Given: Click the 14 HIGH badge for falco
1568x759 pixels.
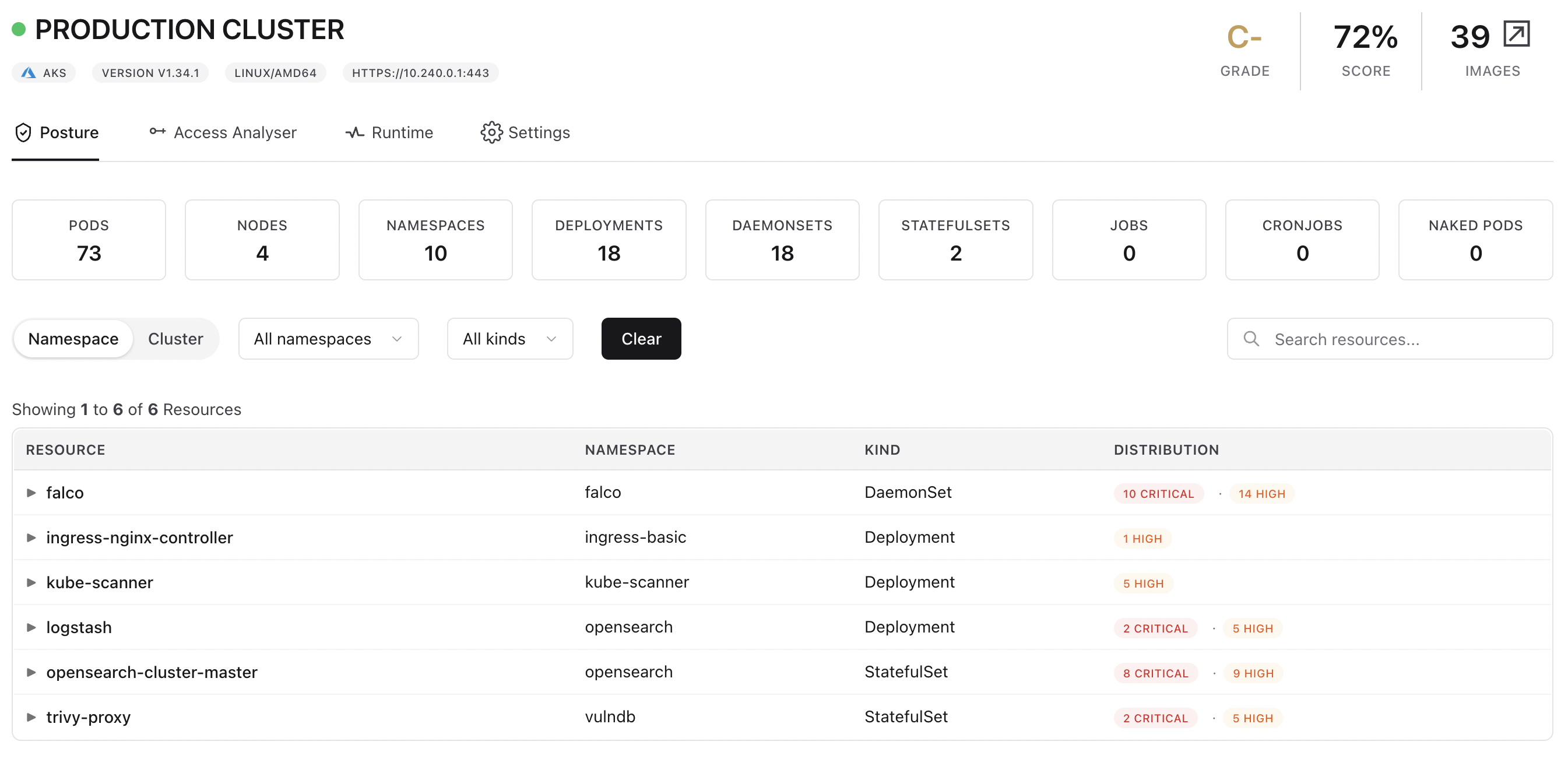Looking at the screenshot, I should [x=1261, y=494].
